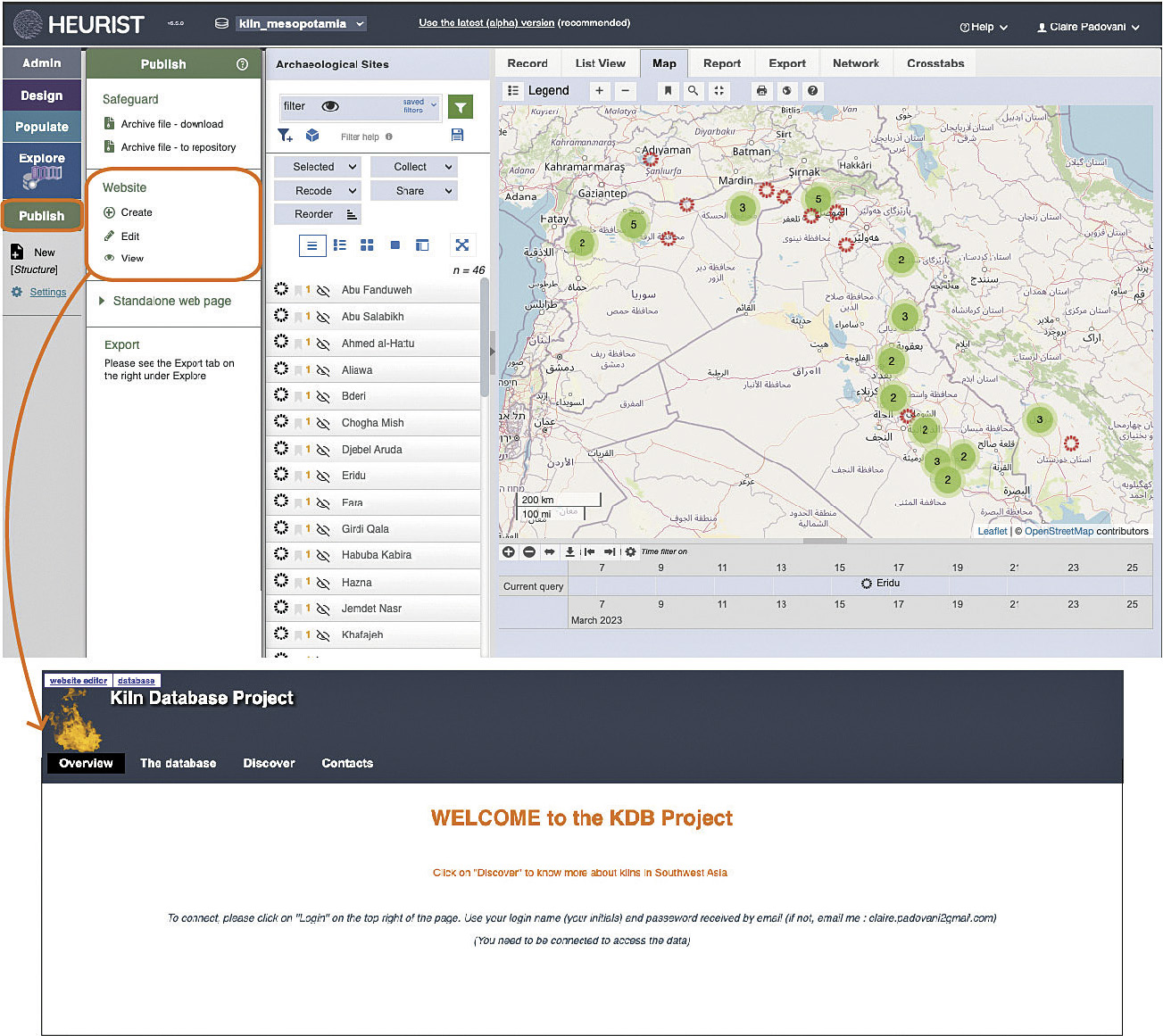Open timeline settings gear icon
Image resolution: width=1163 pixels, height=1036 pixels.
(630, 551)
